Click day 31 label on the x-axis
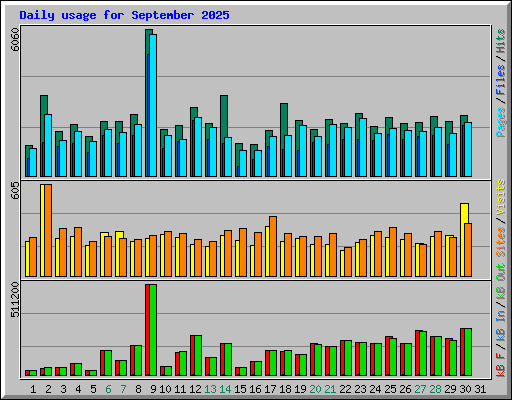 pyautogui.click(x=480, y=389)
